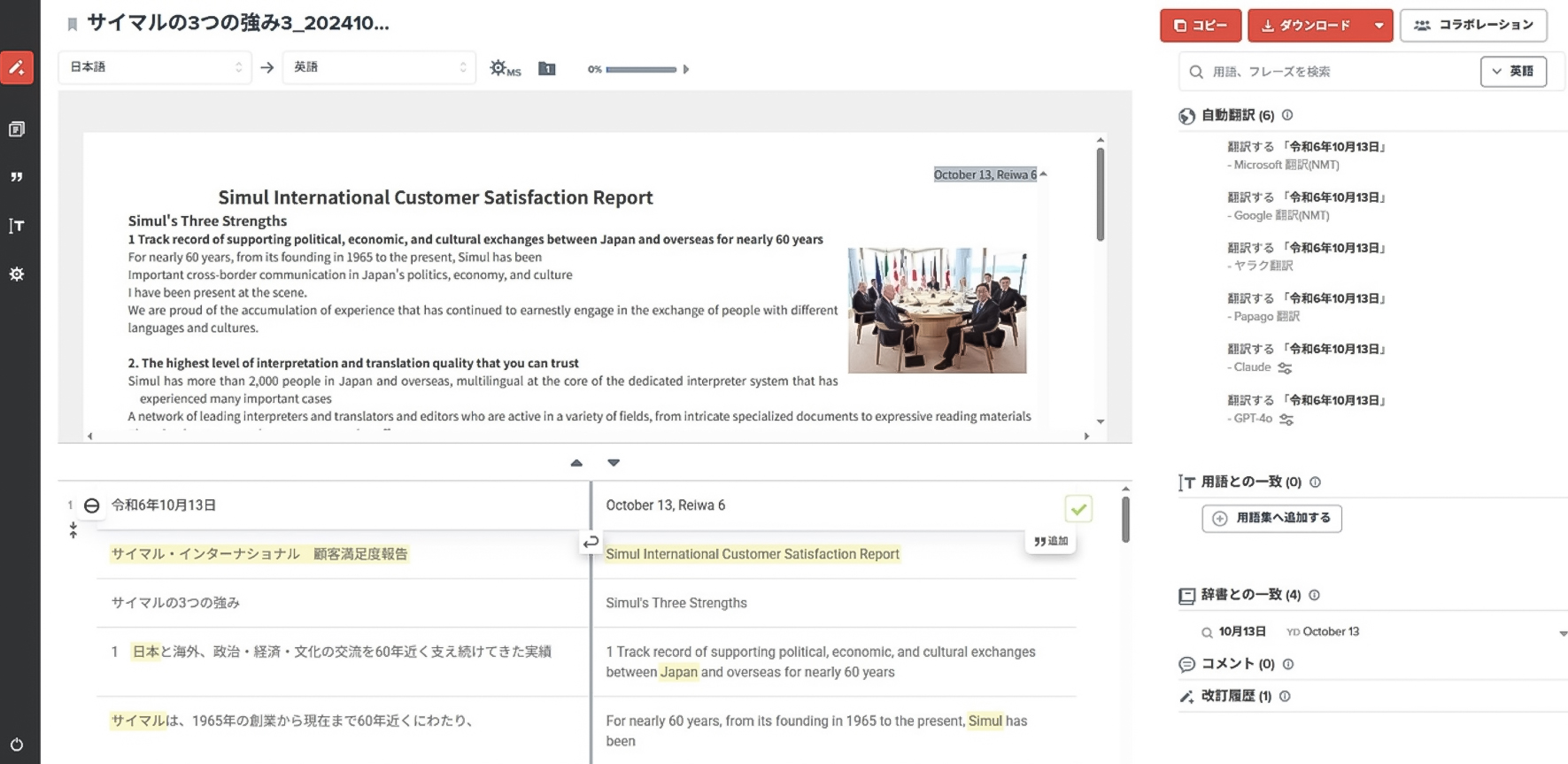Screen dimensions: 1568x764
Task: Click info icon next to 自動翻訳 (6)
Action: point(1287,115)
